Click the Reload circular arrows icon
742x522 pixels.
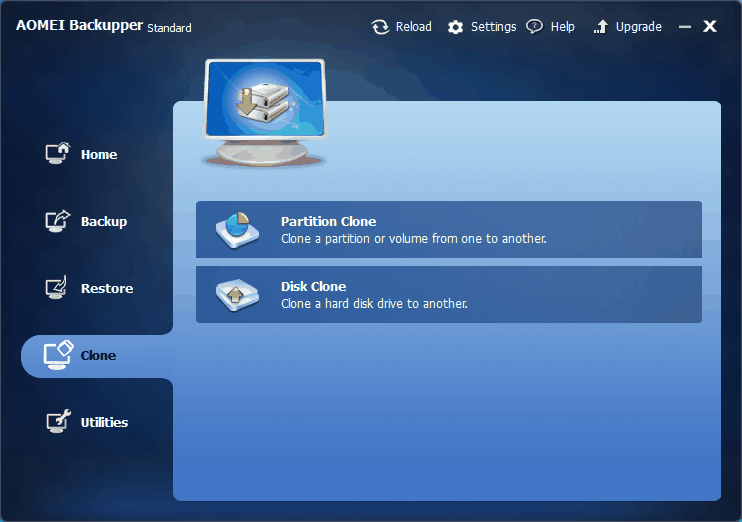coord(380,27)
